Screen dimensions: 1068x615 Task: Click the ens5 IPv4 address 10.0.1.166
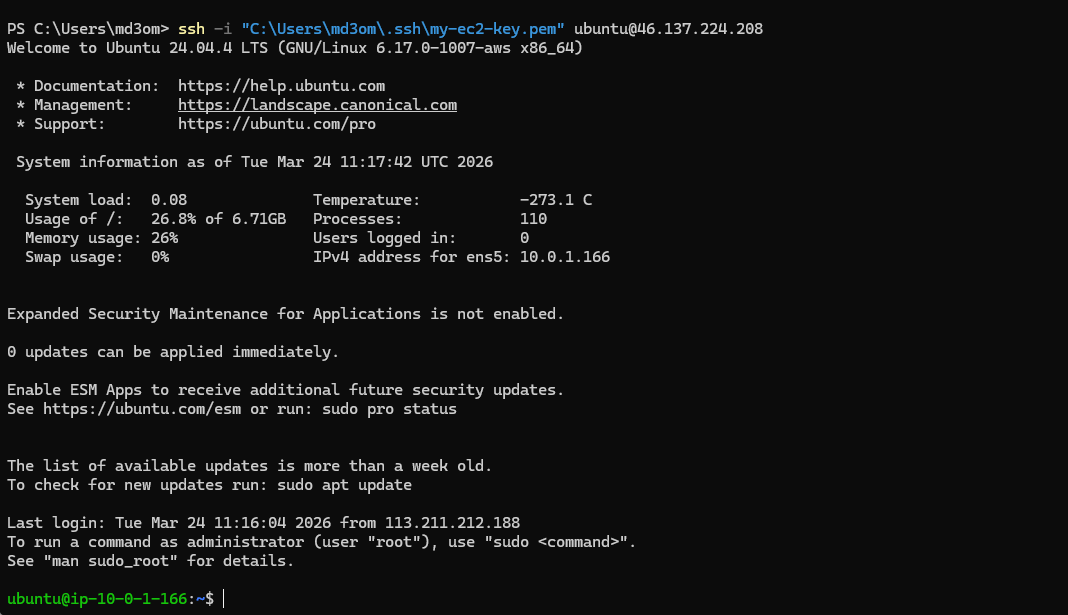pos(565,257)
